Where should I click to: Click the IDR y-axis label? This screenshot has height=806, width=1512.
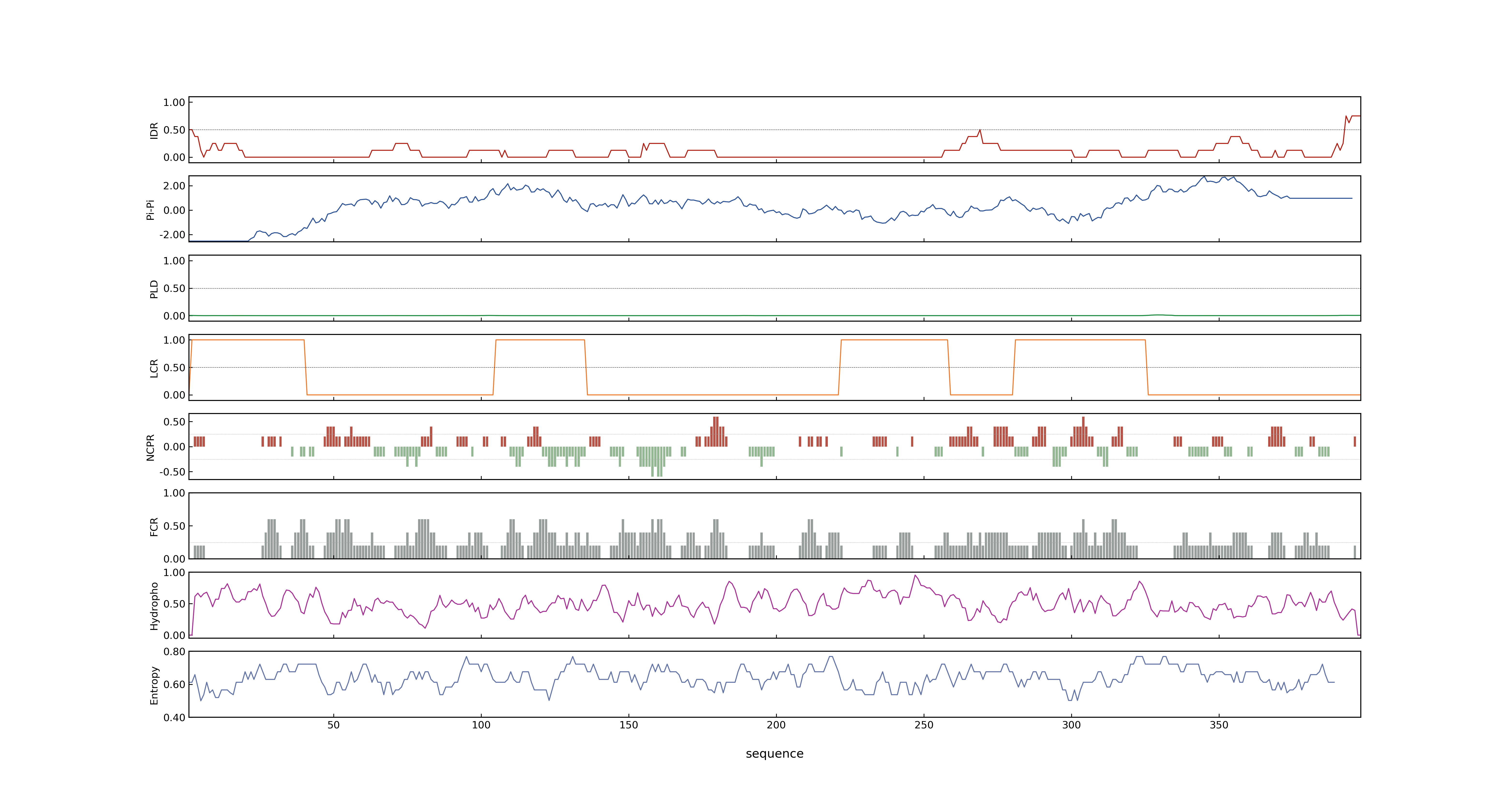pyautogui.click(x=154, y=130)
